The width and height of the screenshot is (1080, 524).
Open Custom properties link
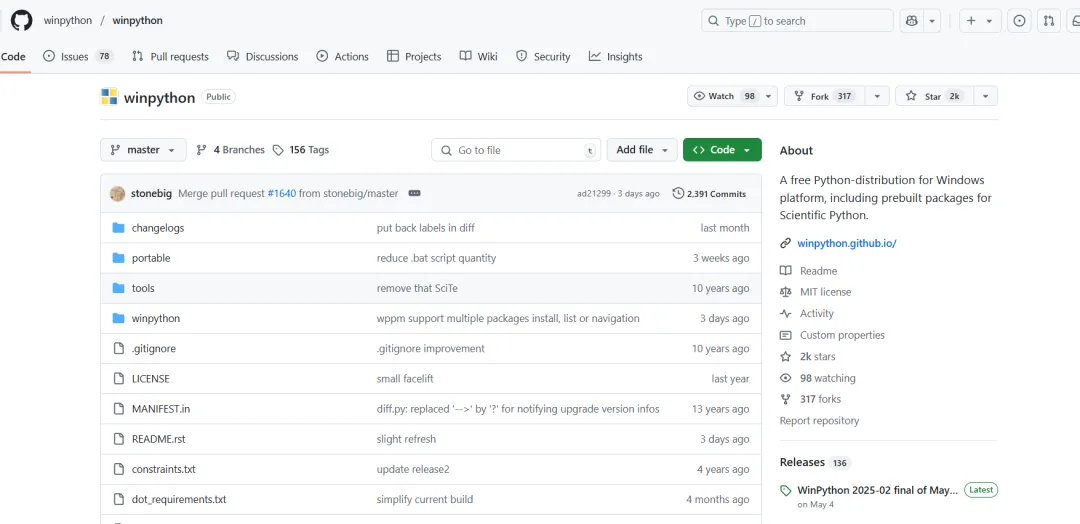842,335
